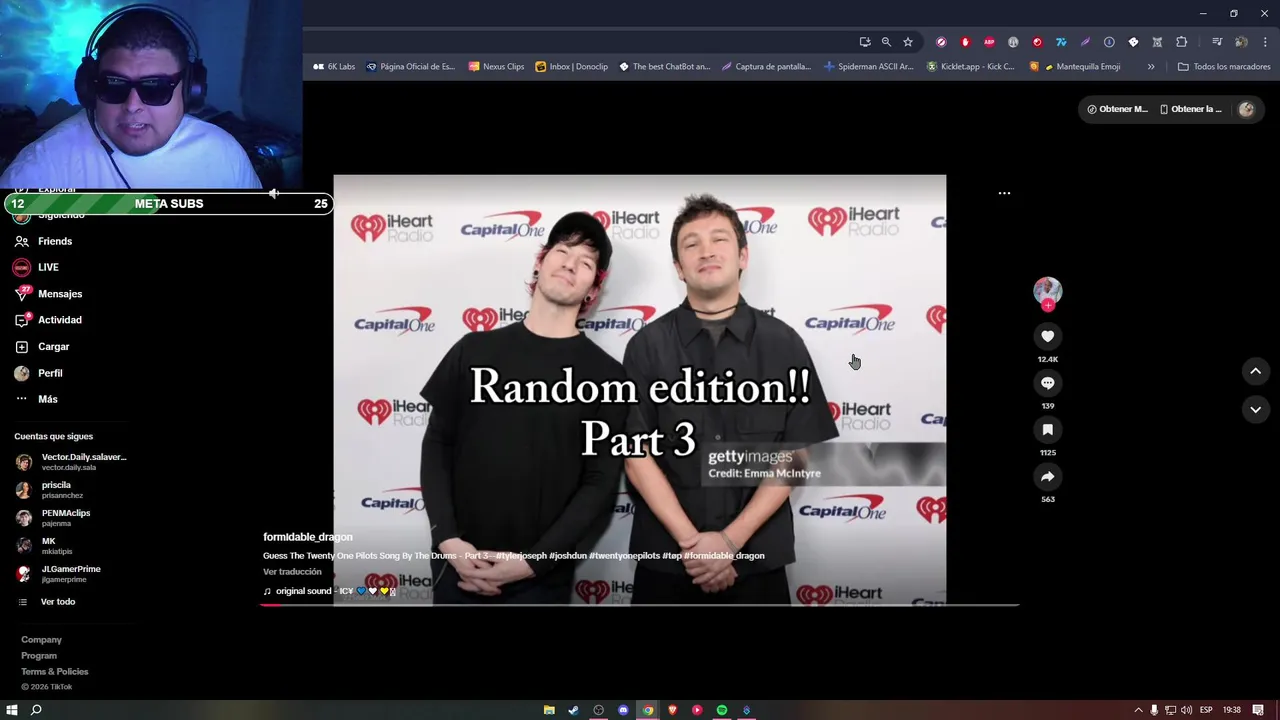Show more bookmarks with the double chevron

click(1151, 67)
